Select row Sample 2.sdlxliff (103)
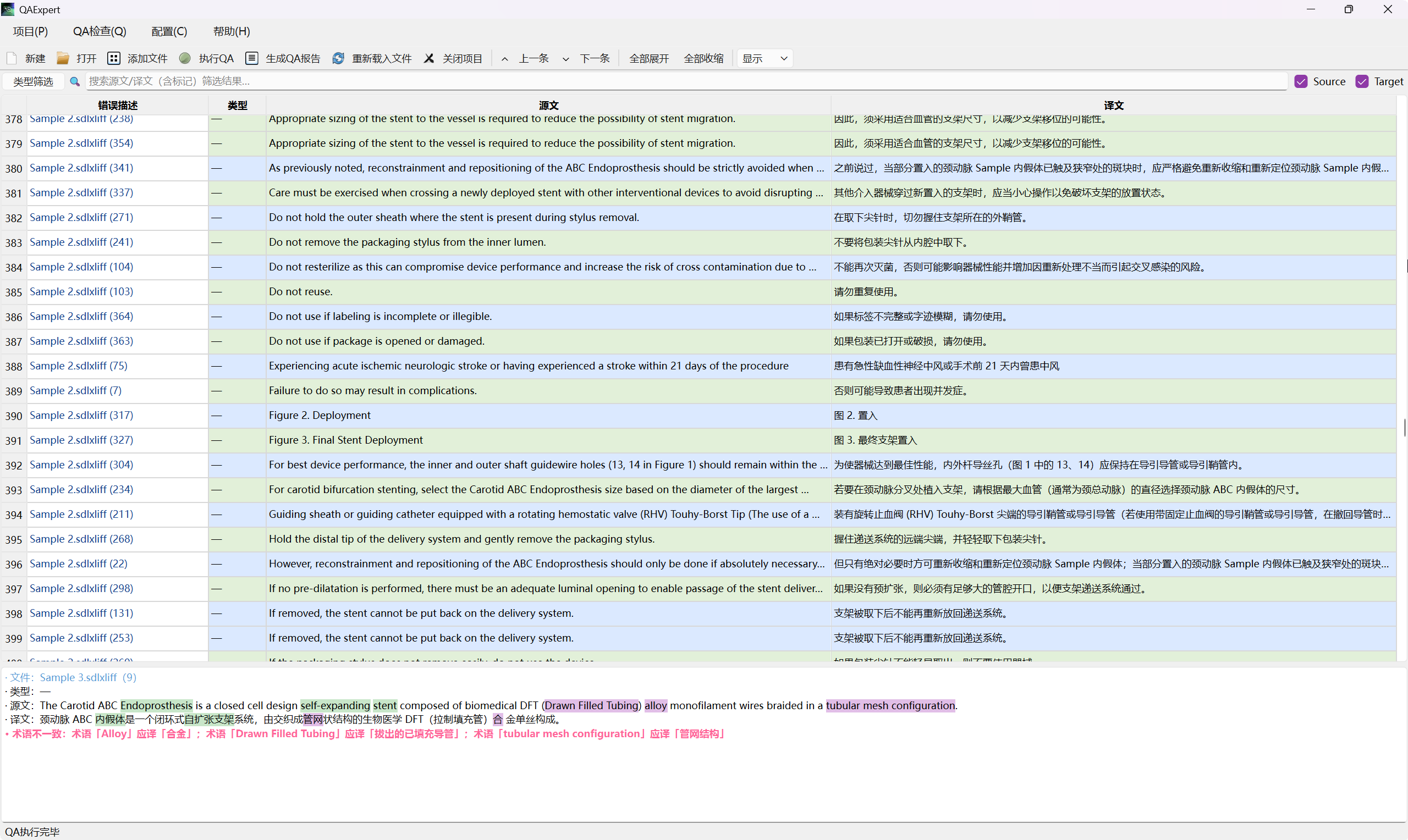The height and width of the screenshot is (840, 1408). click(698, 292)
